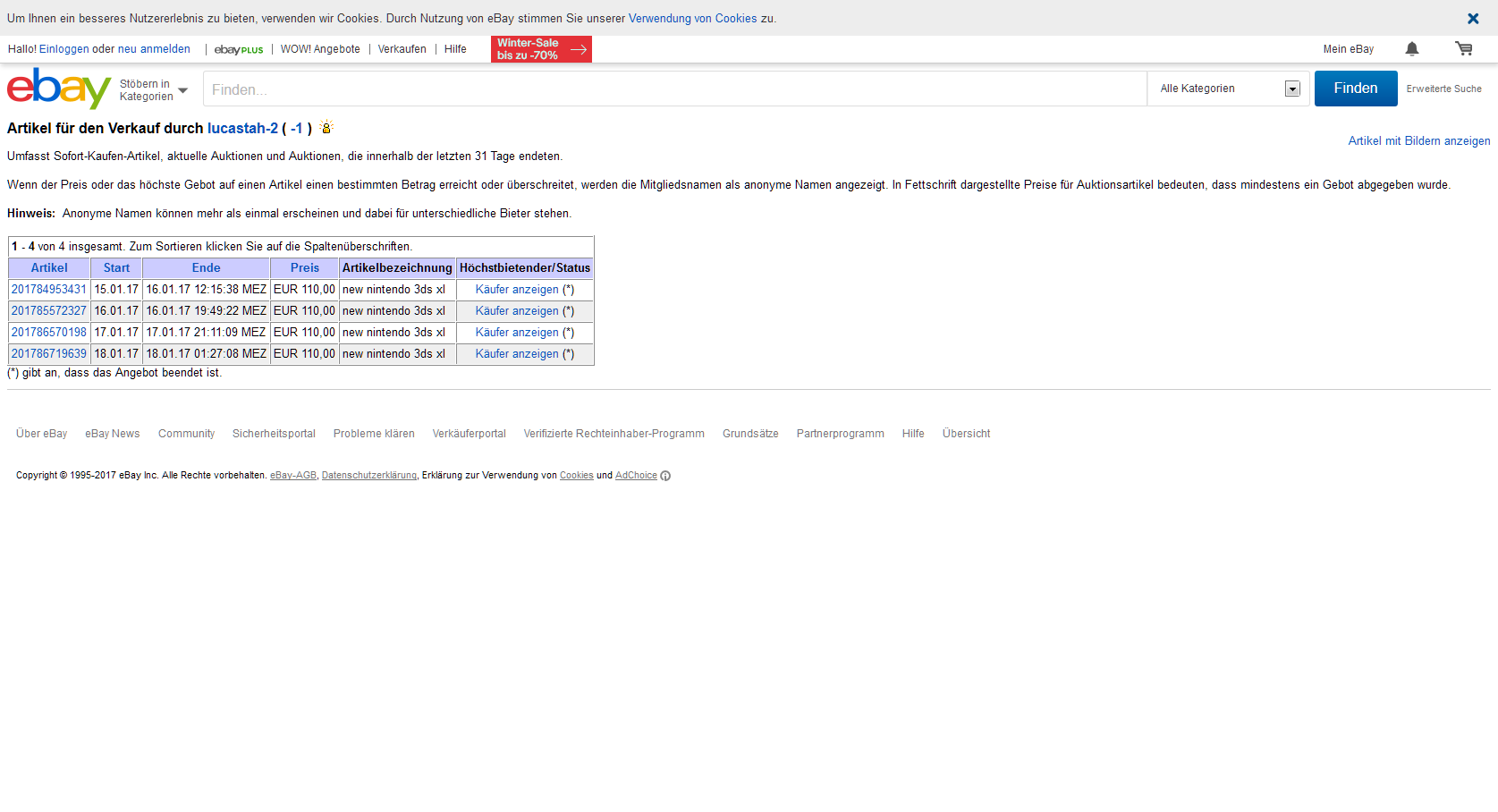Click the eBay Plus logo

pyautogui.click(x=239, y=50)
